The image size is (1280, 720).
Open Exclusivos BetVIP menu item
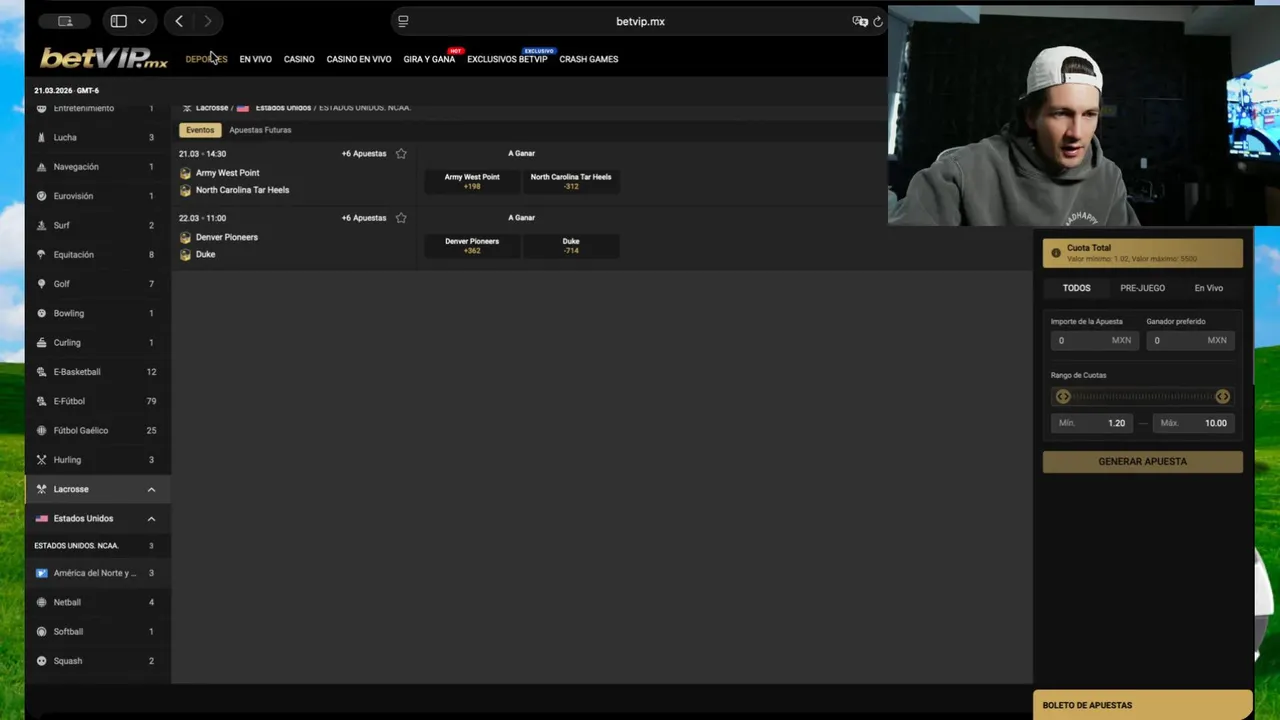click(507, 59)
